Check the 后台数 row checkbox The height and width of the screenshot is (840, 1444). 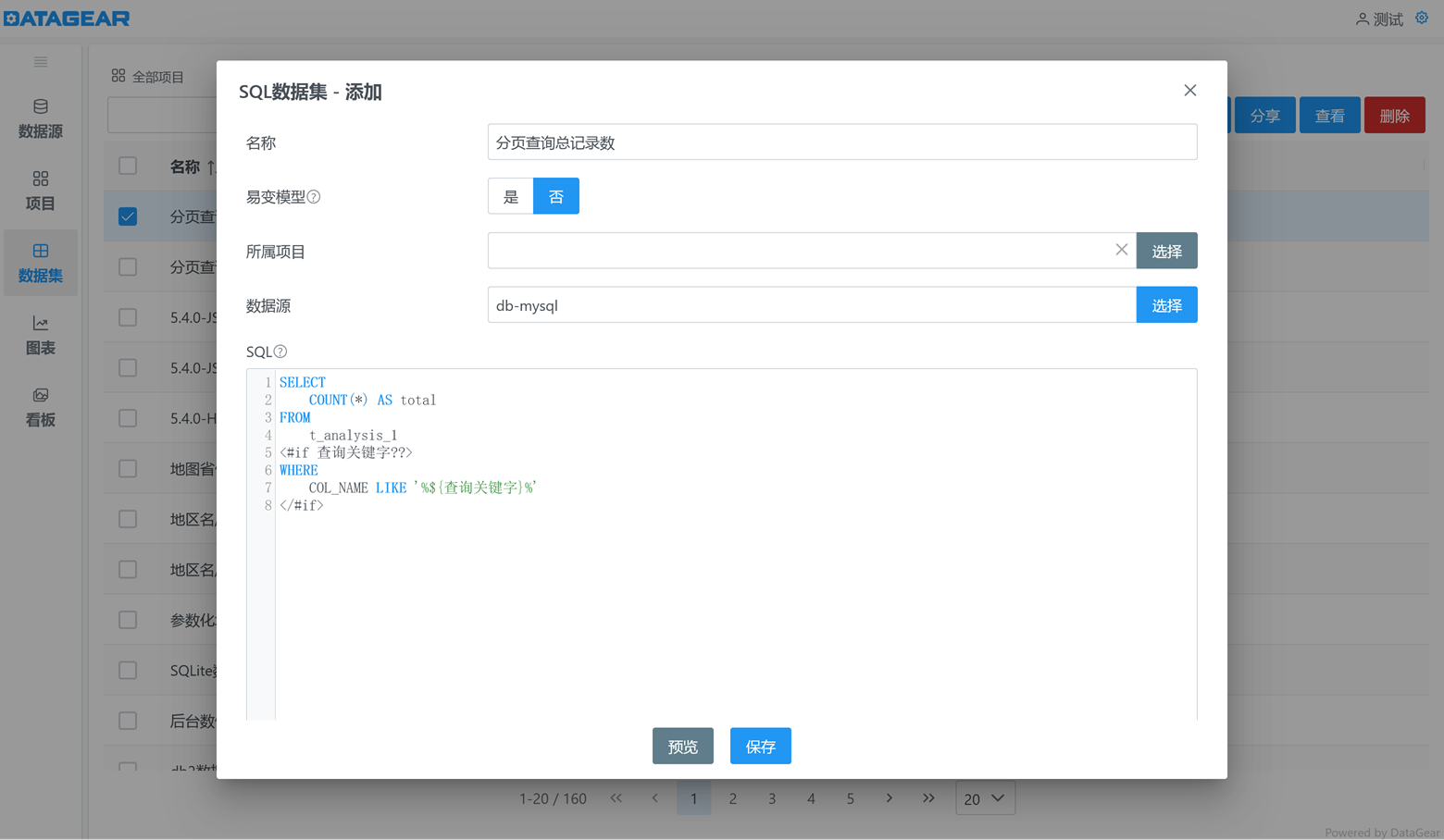[x=128, y=721]
